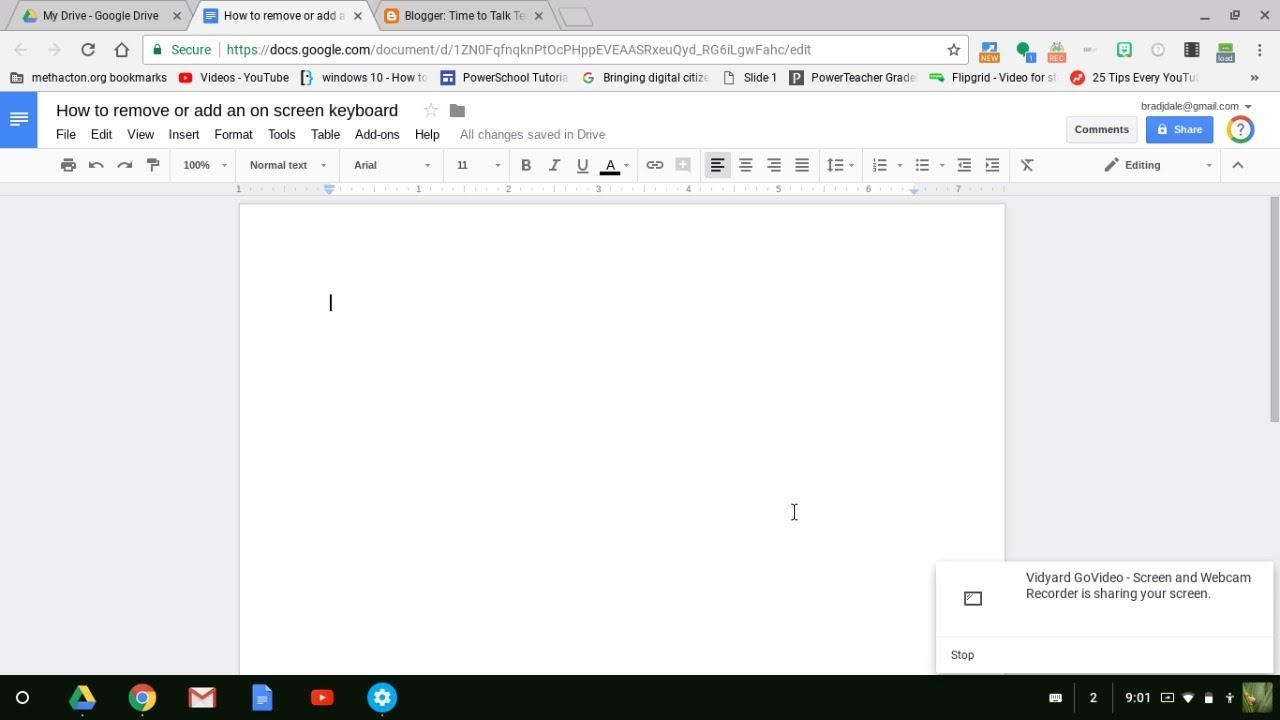Stop the Vidyard screen sharing

962,655
